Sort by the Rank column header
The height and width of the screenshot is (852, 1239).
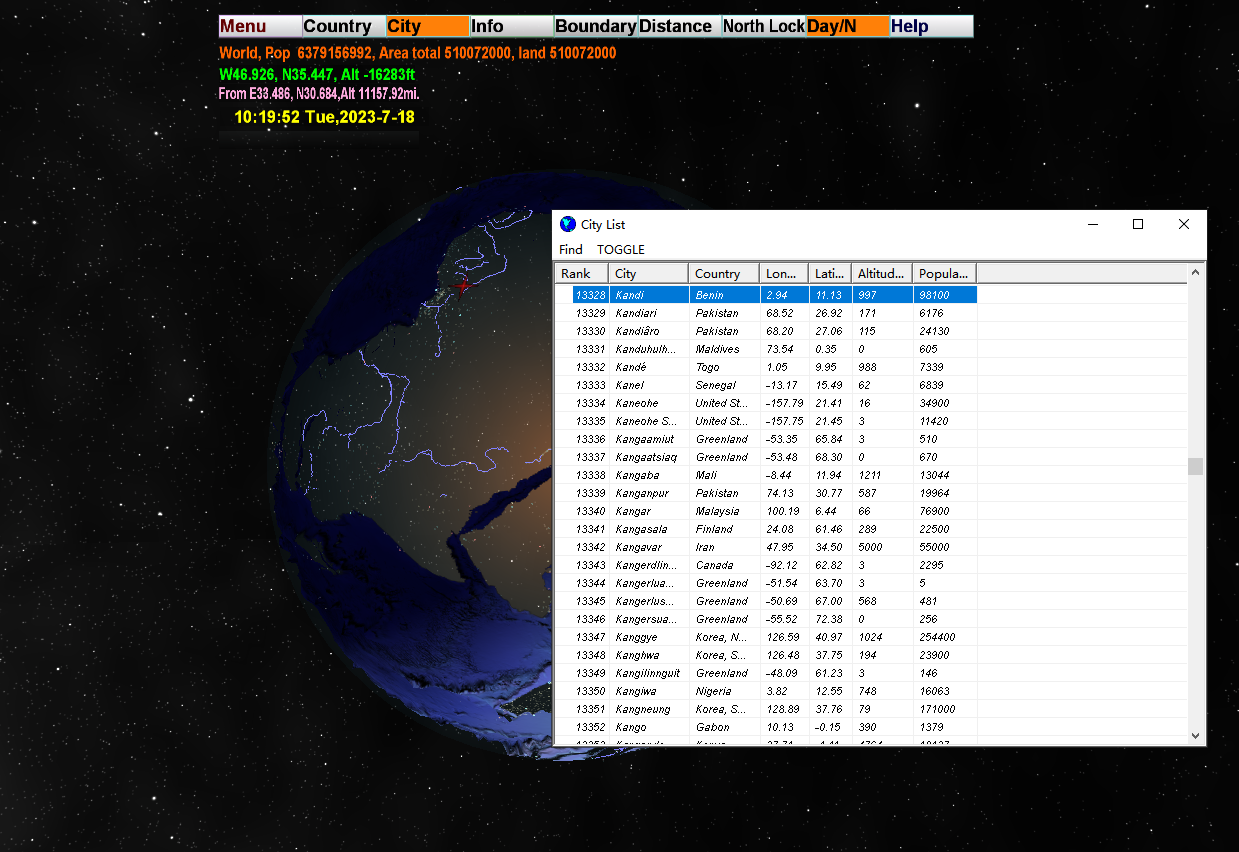[x=581, y=273]
